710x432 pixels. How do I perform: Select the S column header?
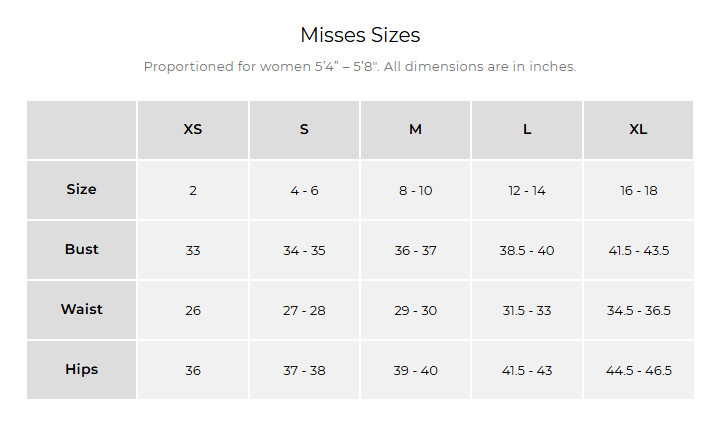pyautogui.click(x=304, y=130)
